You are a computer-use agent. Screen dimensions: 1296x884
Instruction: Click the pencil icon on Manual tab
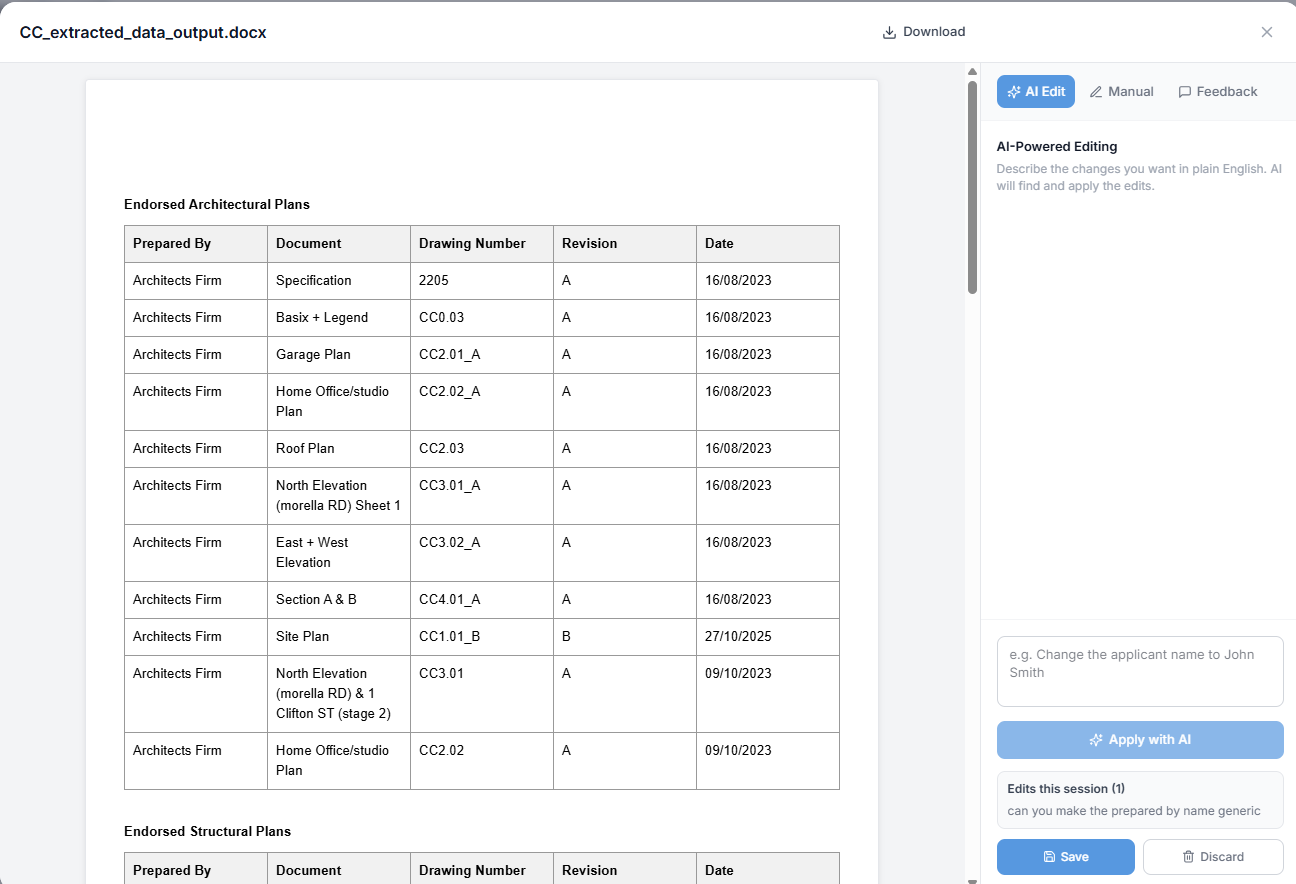pos(1097,91)
